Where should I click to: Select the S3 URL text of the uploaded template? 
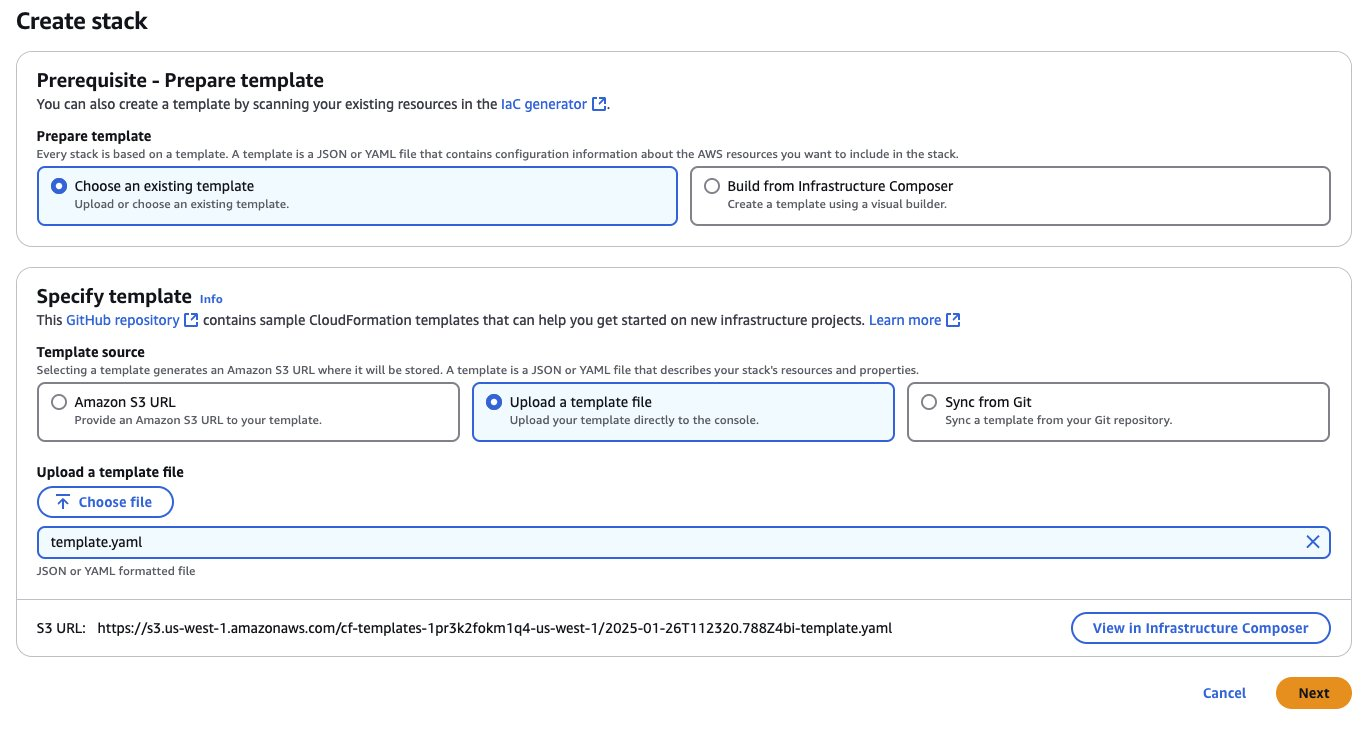[494, 628]
